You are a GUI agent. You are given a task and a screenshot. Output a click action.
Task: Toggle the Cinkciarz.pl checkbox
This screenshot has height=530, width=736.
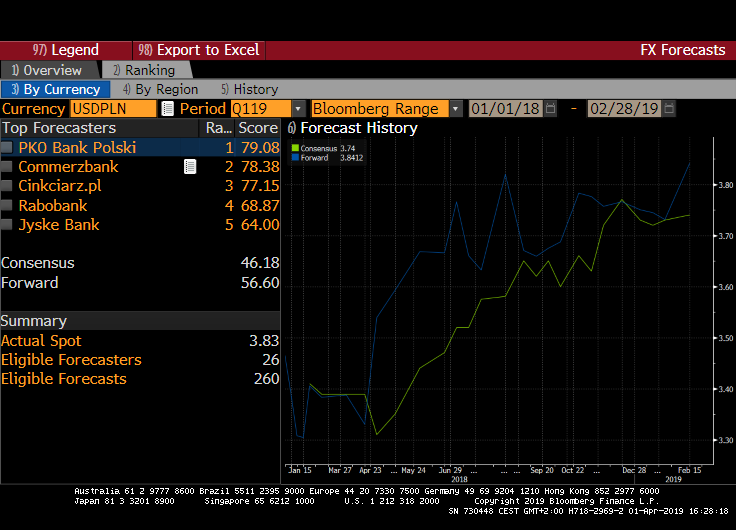[x=8, y=186]
